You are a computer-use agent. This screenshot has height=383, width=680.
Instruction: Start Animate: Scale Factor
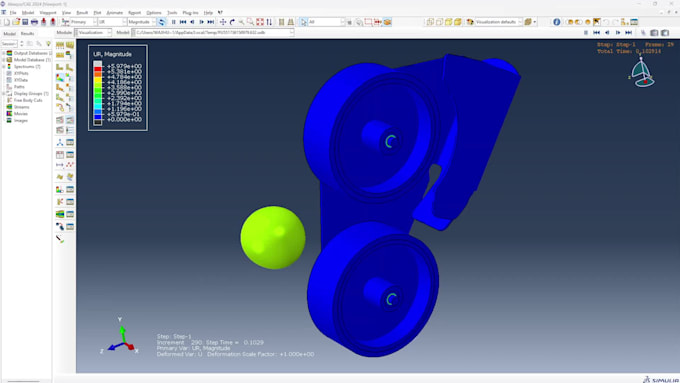point(60,120)
